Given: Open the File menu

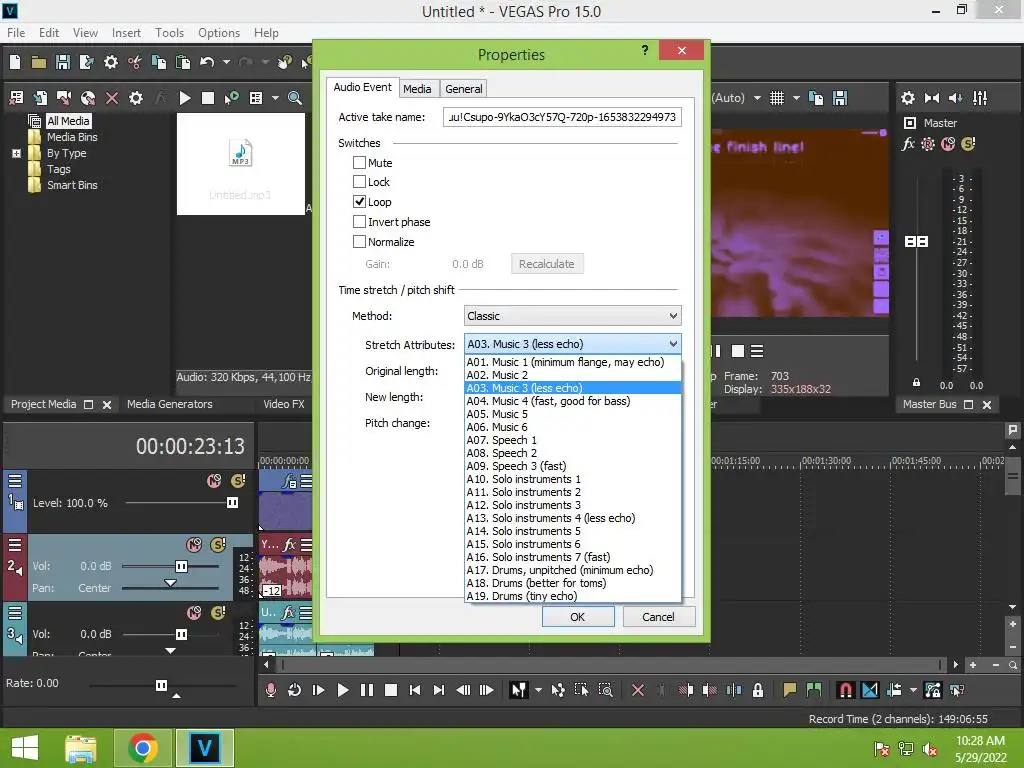Looking at the screenshot, I should pyautogui.click(x=16, y=33).
